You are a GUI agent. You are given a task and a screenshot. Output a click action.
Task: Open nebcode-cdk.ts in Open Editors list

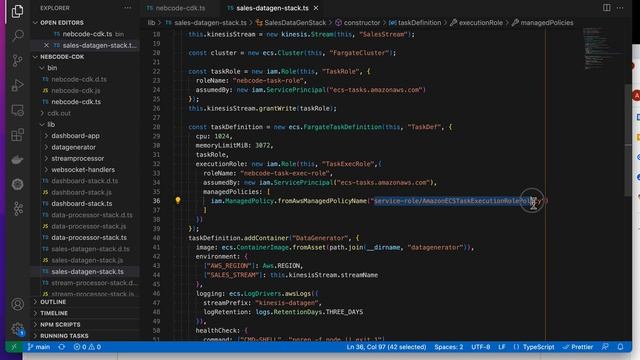[87, 34]
